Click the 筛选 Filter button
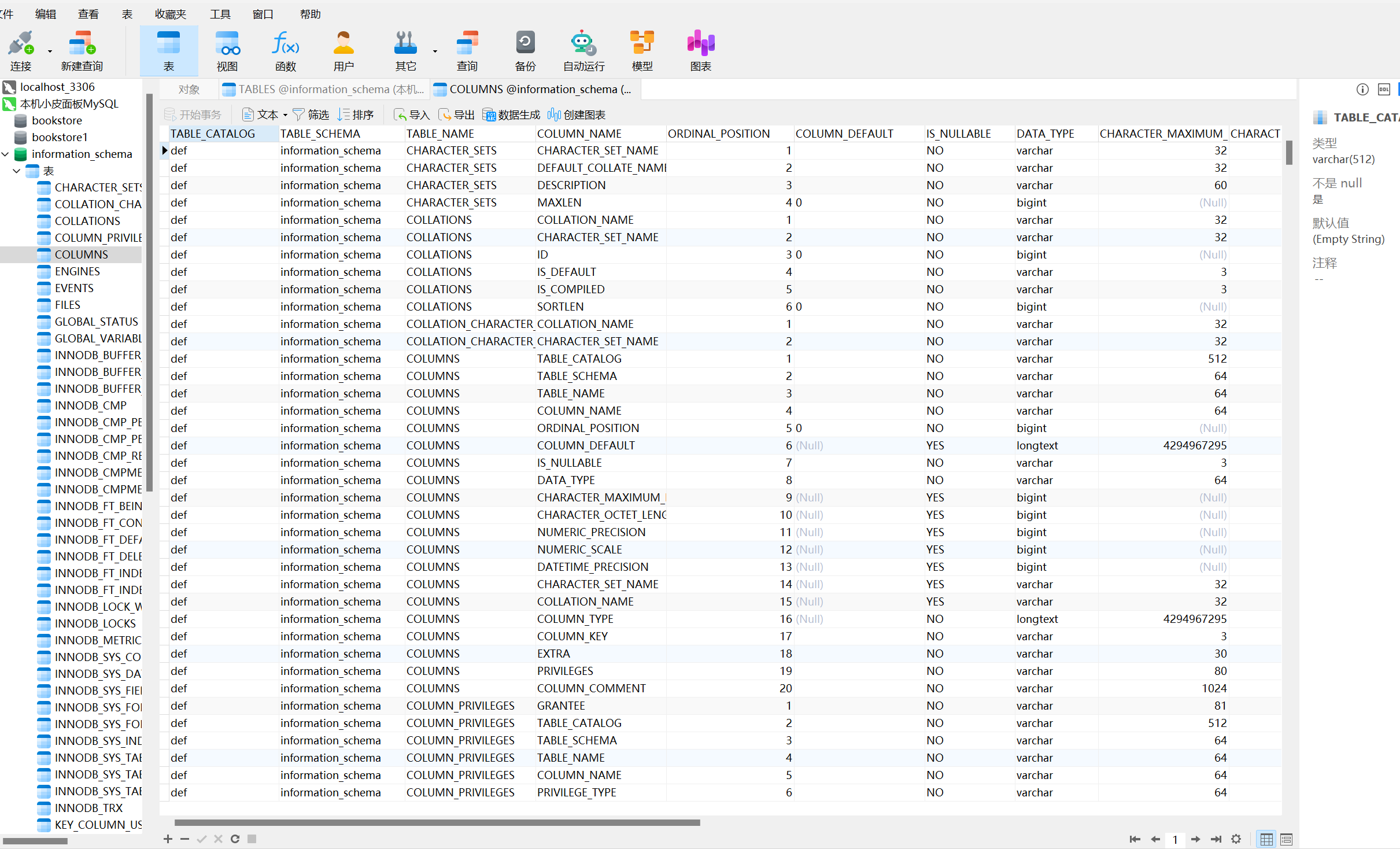This screenshot has height=849, width=1400. coord(311,115)
